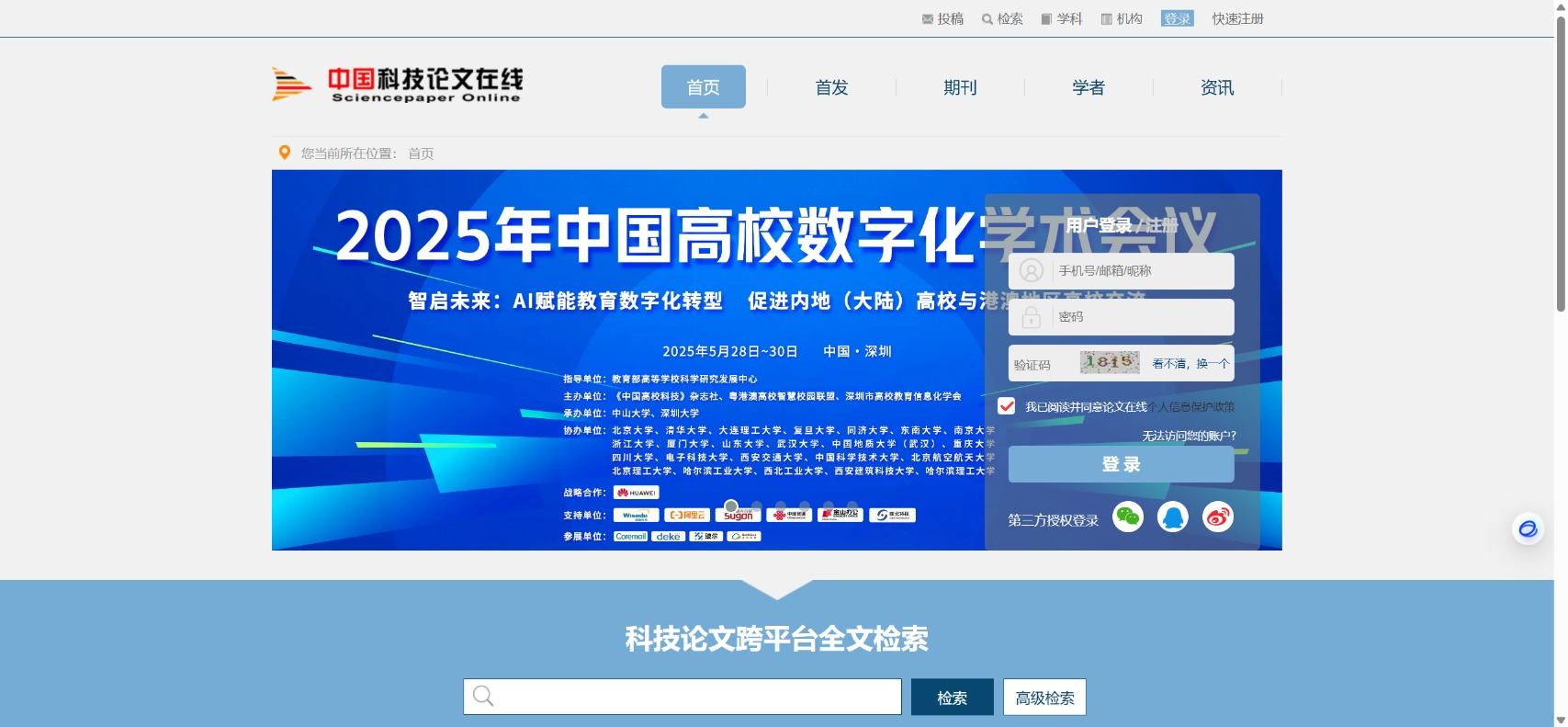The height and width of the screenshot is (727, 1568).
Task: Select the 资讯 navigation tab
Action: (x=1217, y=87)
